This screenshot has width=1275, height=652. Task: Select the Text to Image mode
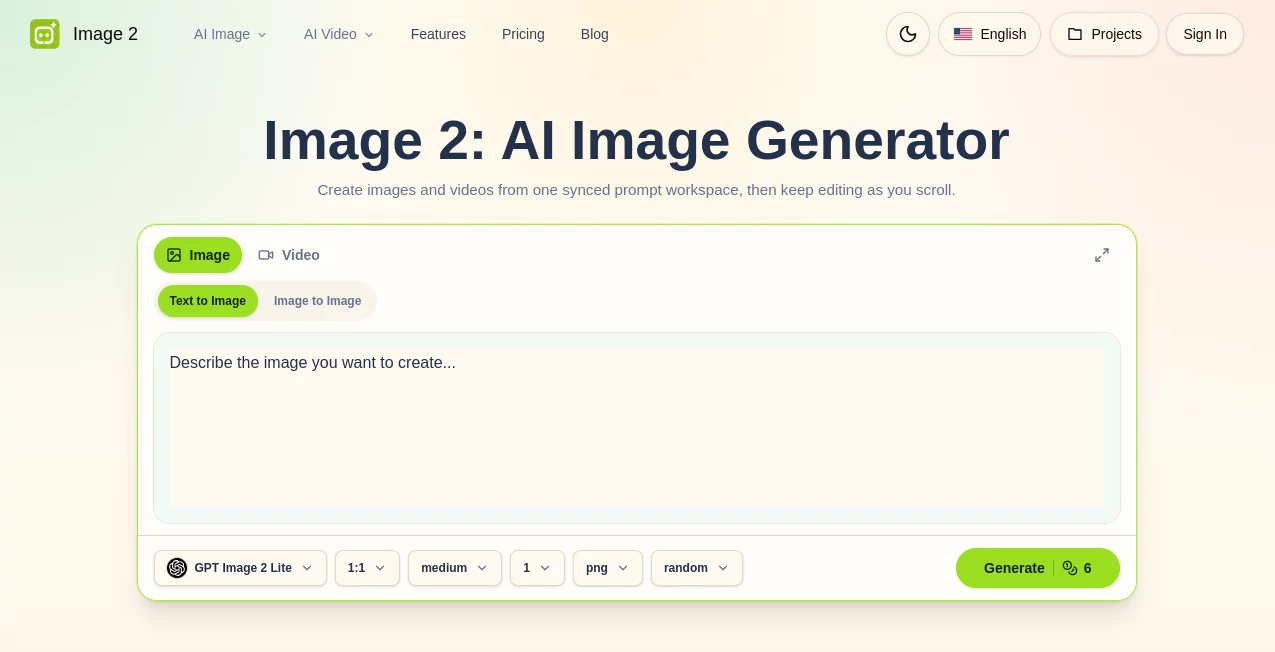[208, 301]
